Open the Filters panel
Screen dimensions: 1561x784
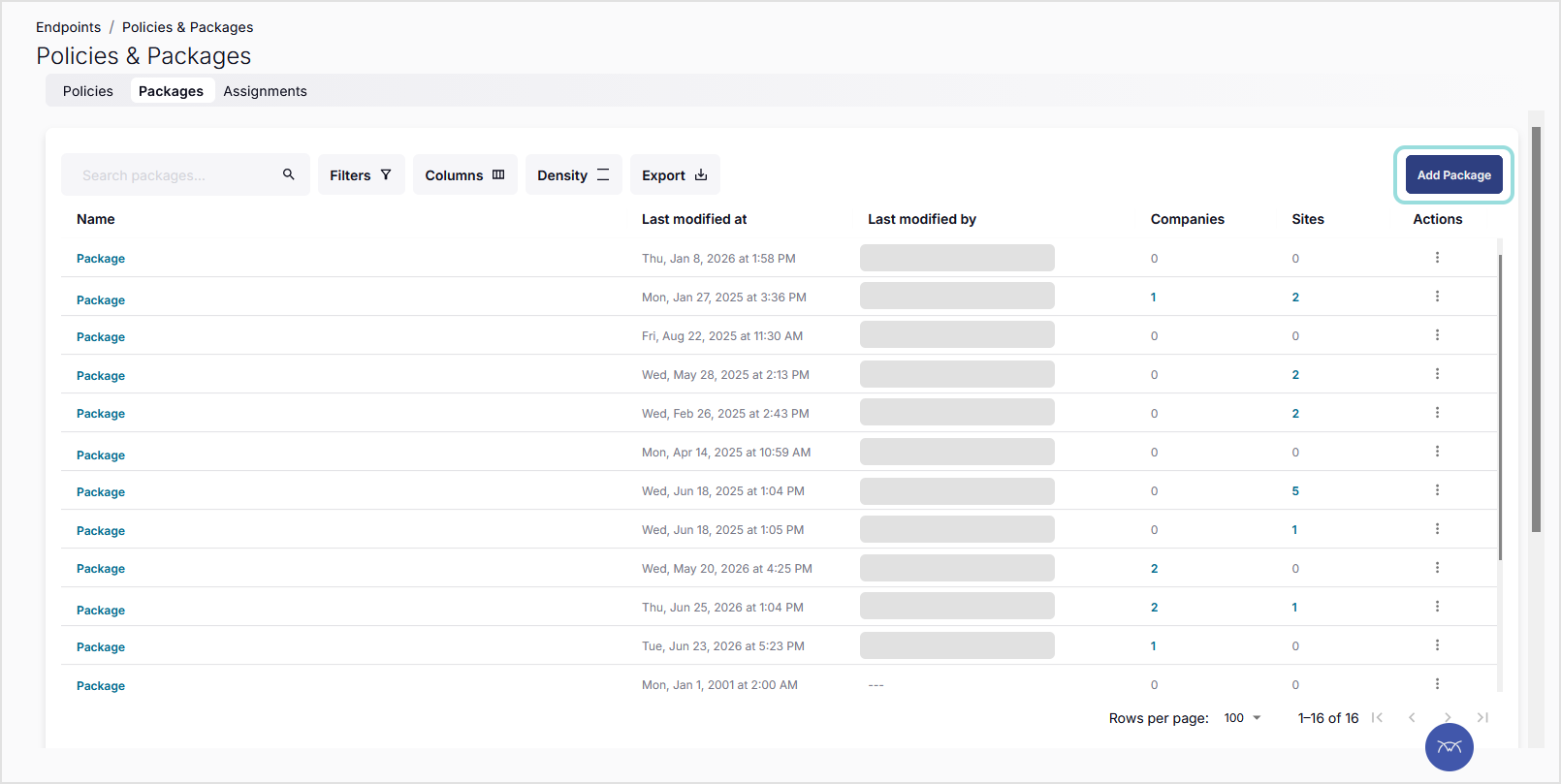click(361, 175)
